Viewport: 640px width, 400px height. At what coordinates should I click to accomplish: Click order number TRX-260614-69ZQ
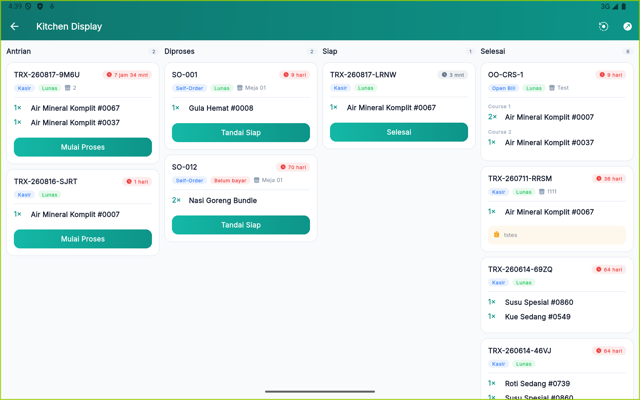[x=520, y=269]
